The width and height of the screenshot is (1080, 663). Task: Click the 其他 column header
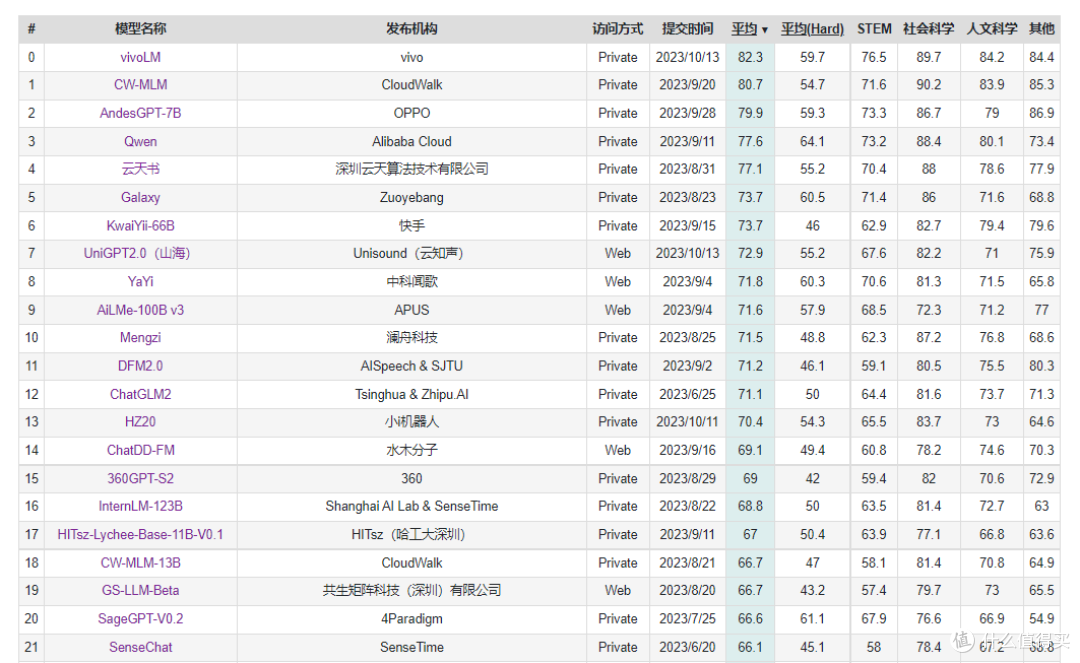coord(1041,29)
